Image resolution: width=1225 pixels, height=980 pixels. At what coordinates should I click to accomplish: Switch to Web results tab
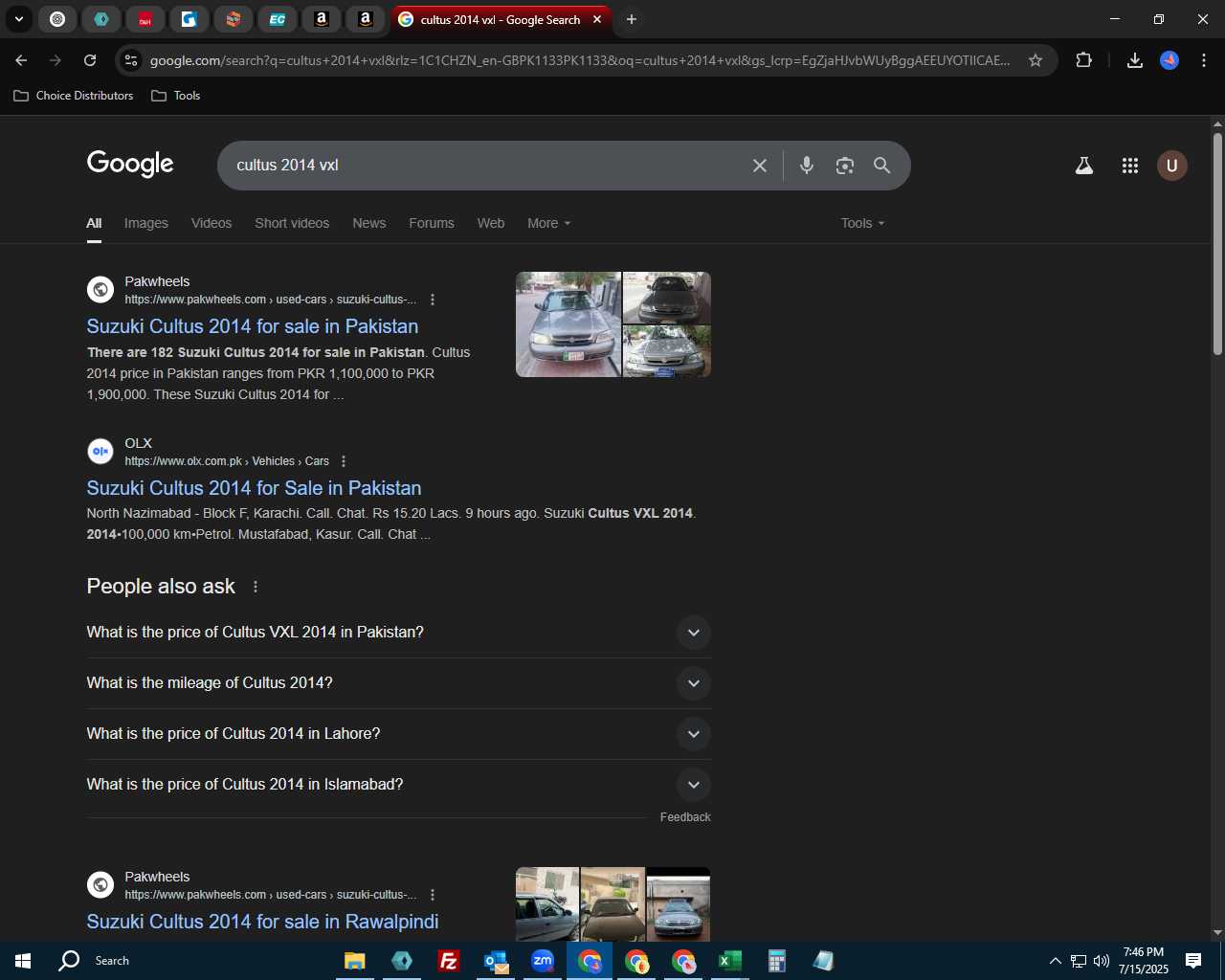[491, 223]
